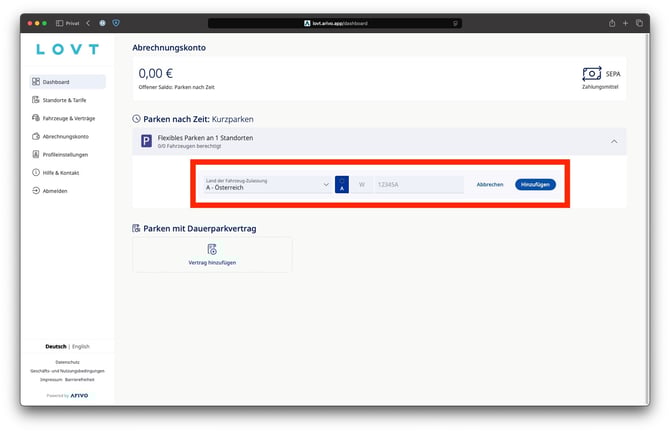Open Land der Fahrzeug-Zulassung dropdown
This screenshot has width=670, height=433.
point(266,184)
